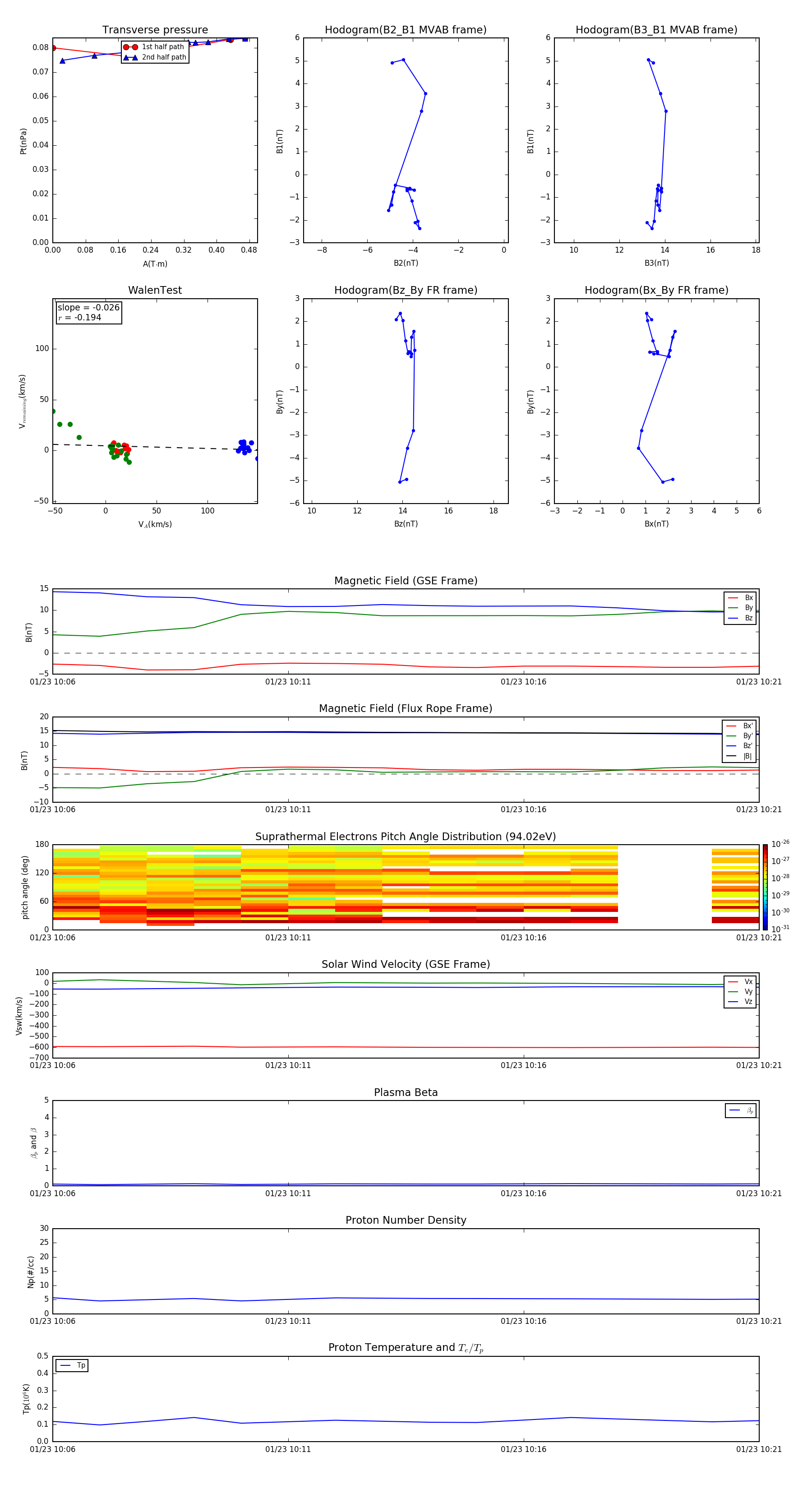Click the "Hodogram(Bx_By FR frame)" title
The width and height of the screenshot is (812, 1489).
click(656, 290)
